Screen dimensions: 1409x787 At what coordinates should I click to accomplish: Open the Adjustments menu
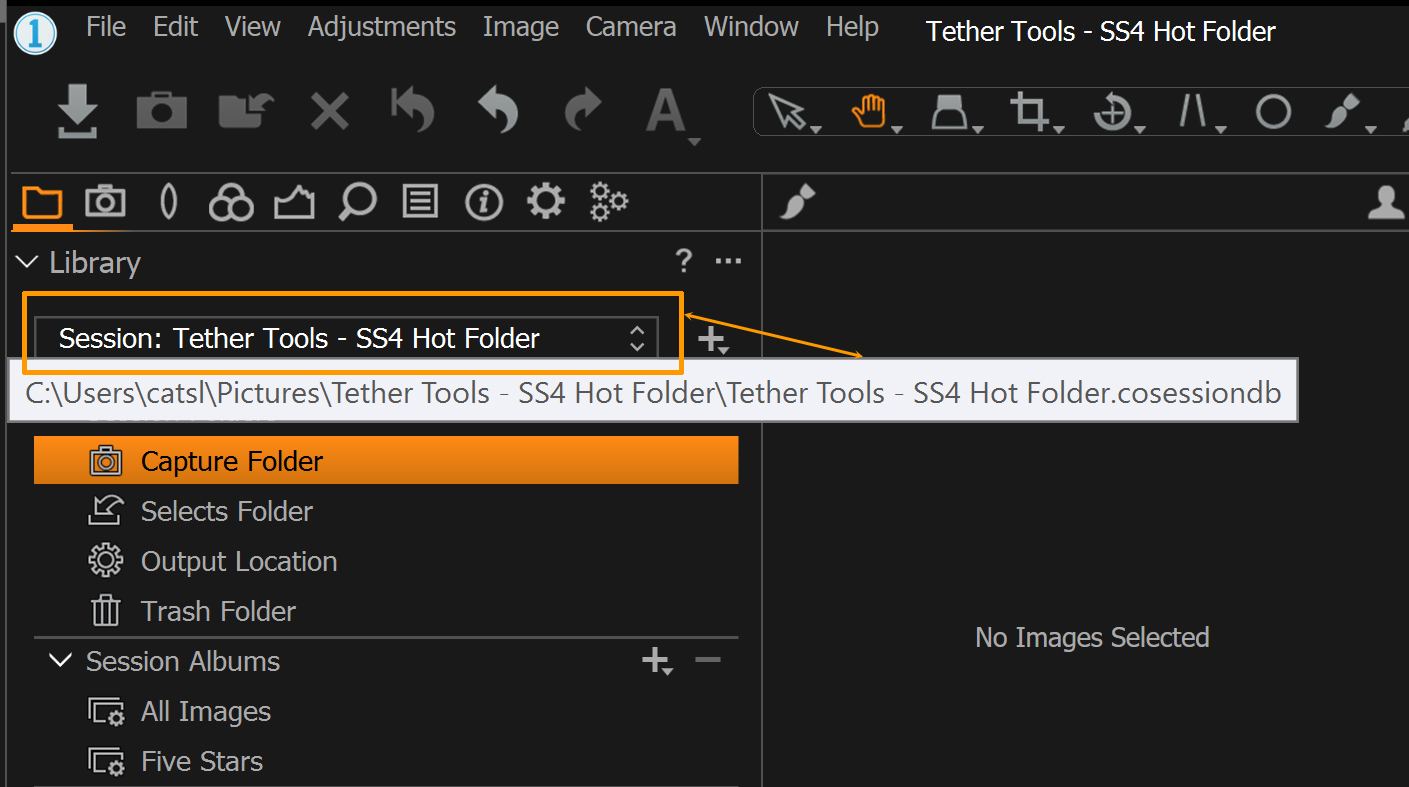click(x=381, y=27)
